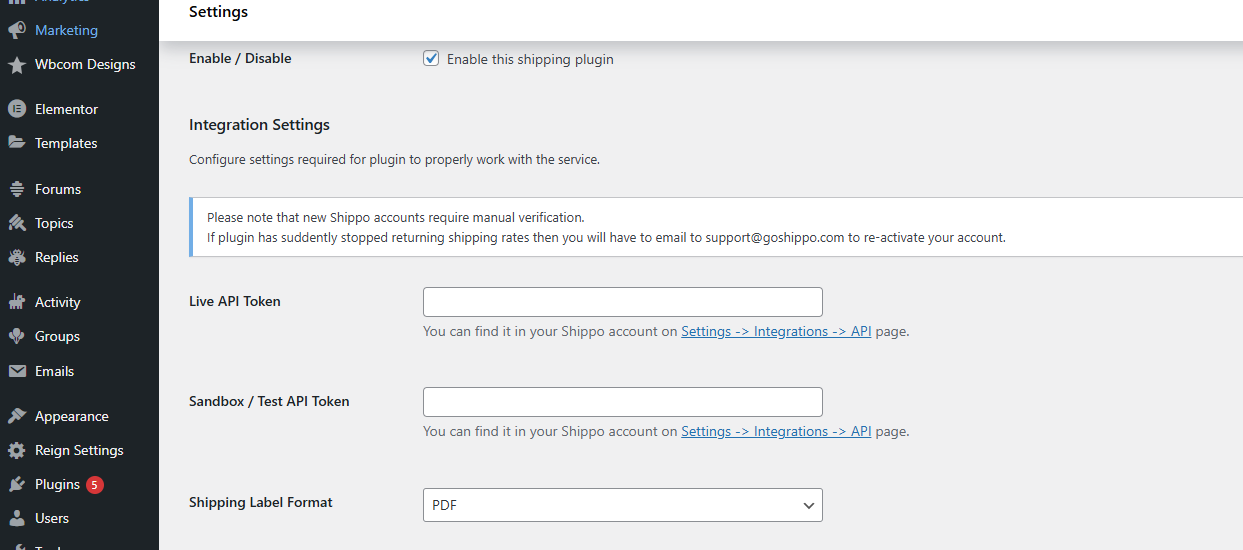
Task: Follow the API link under Live API Token
Action: click(776, 331)
